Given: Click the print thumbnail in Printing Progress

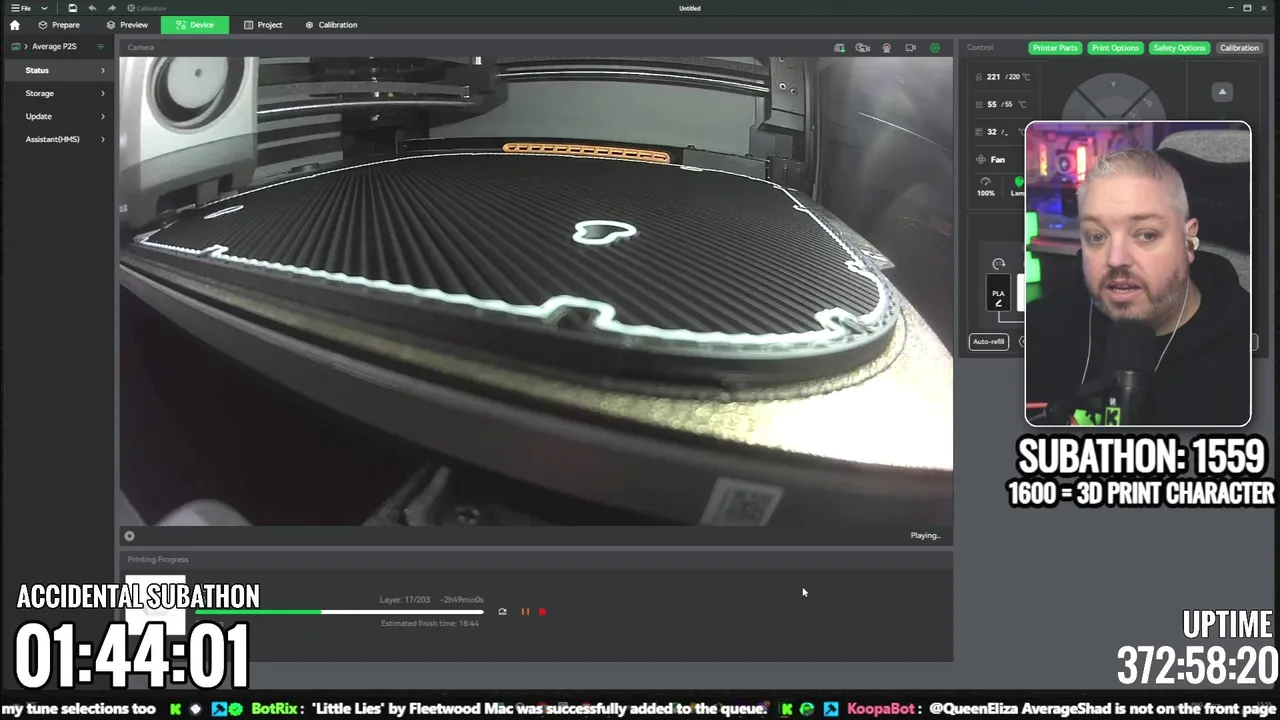Looking at the screenshot, I should (155, 606).
